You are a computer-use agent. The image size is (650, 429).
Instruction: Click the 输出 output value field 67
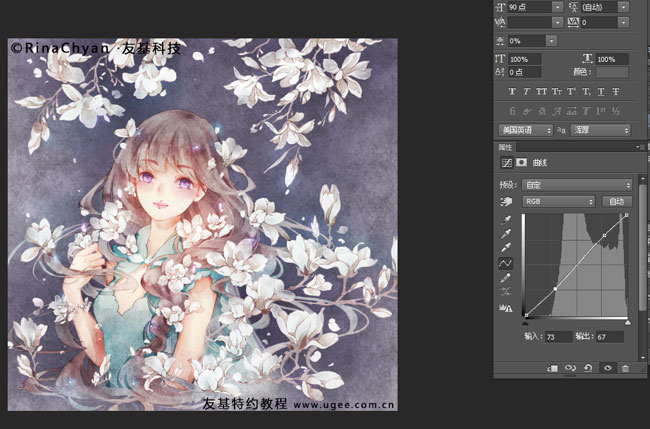[x=610, y=337]
